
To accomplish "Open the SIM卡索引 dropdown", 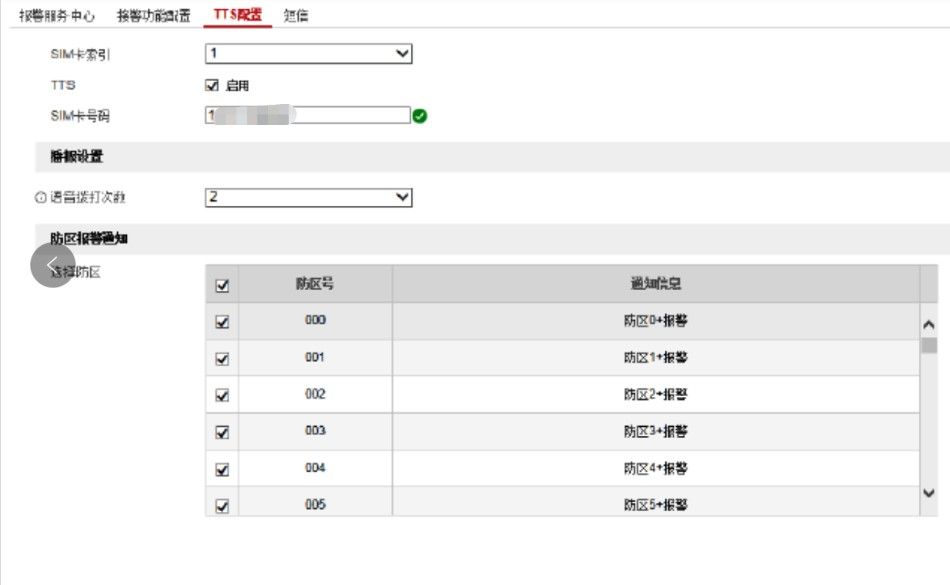I will [x=308, y=53].
